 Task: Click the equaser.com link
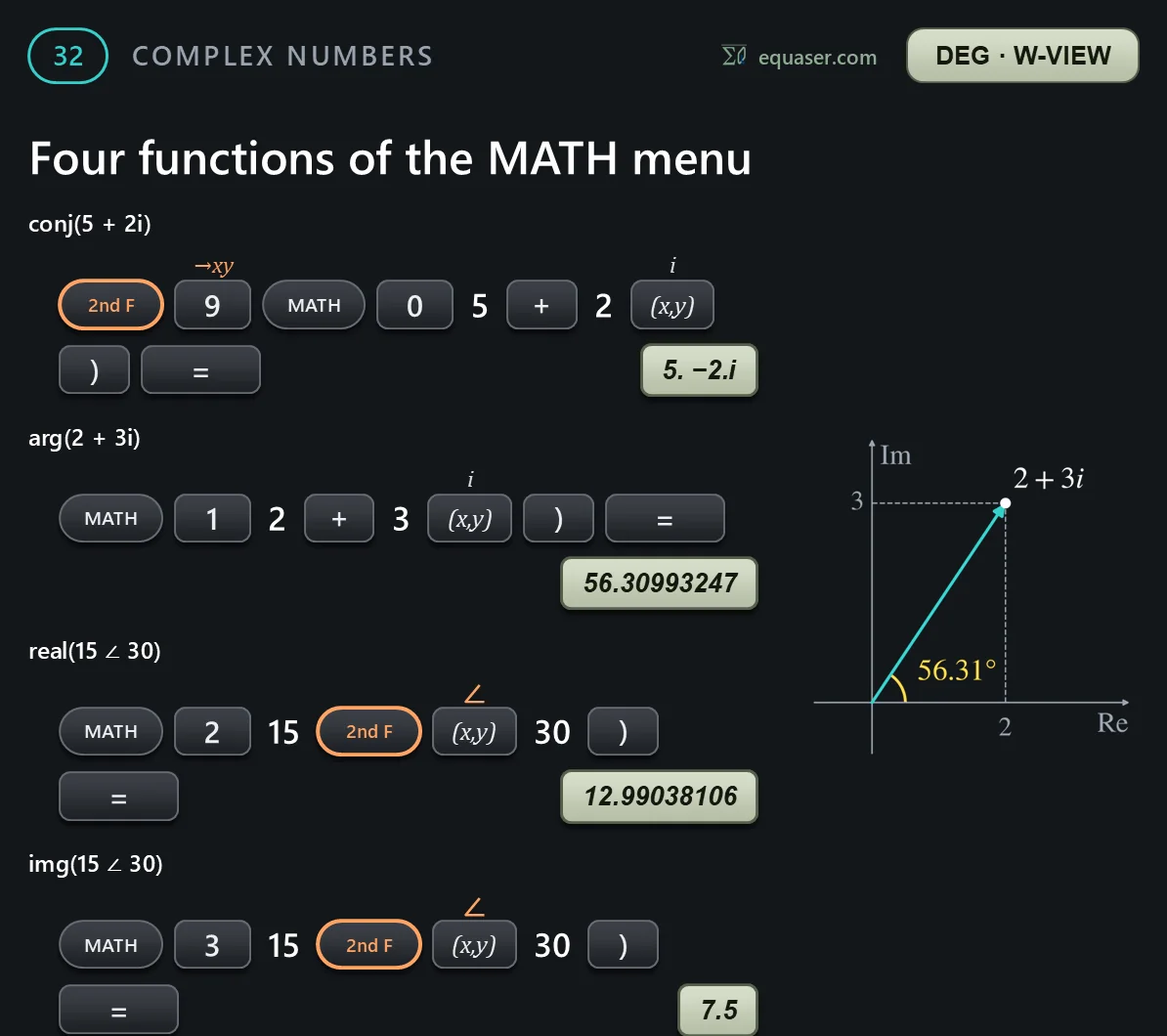(816, 58)
